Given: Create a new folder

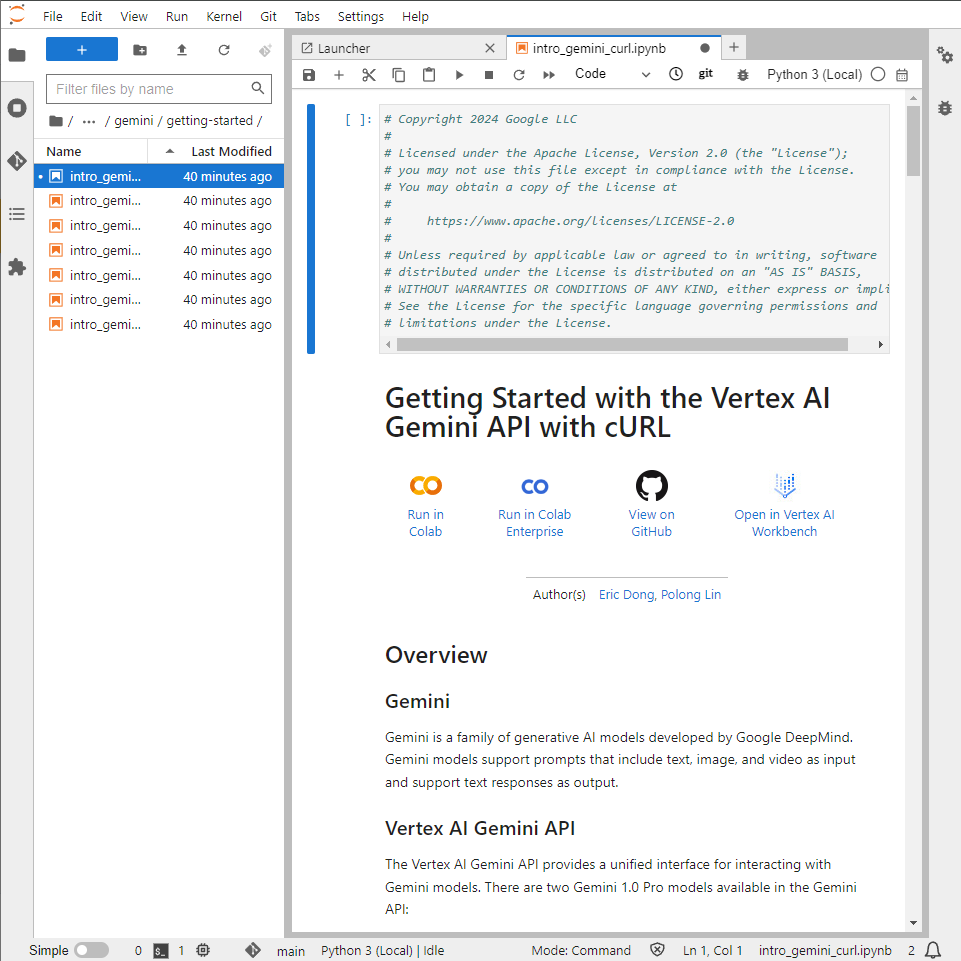Looking at the screenshot, I should pos(140,50).
